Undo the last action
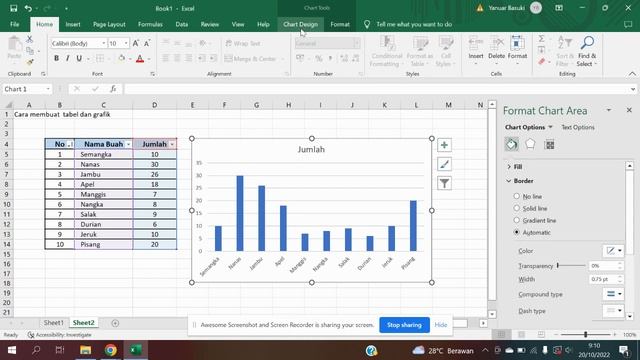 pyautogui.click(x=28, y=8)
